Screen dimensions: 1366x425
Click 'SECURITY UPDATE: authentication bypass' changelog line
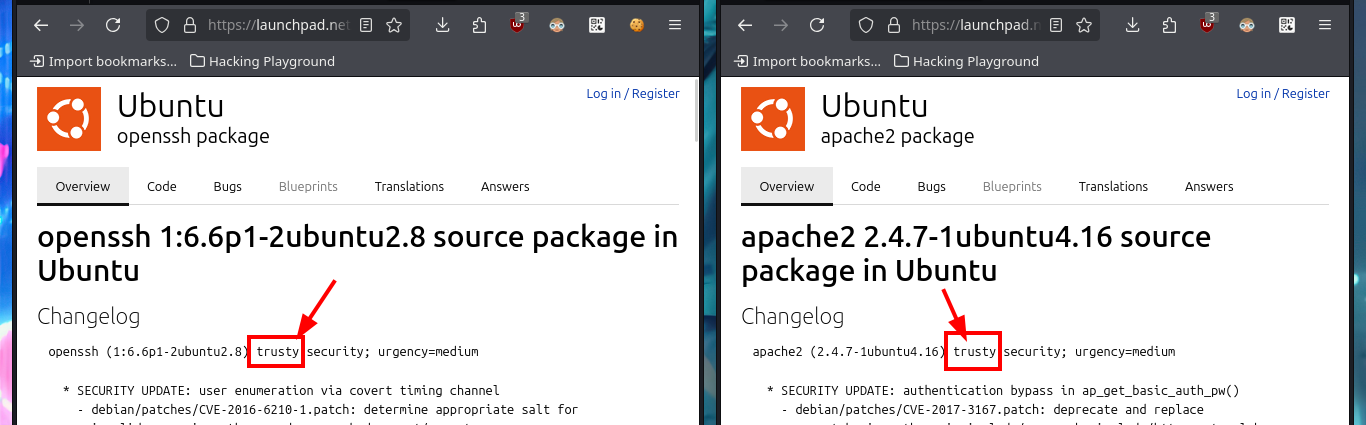click(1003, 391)
